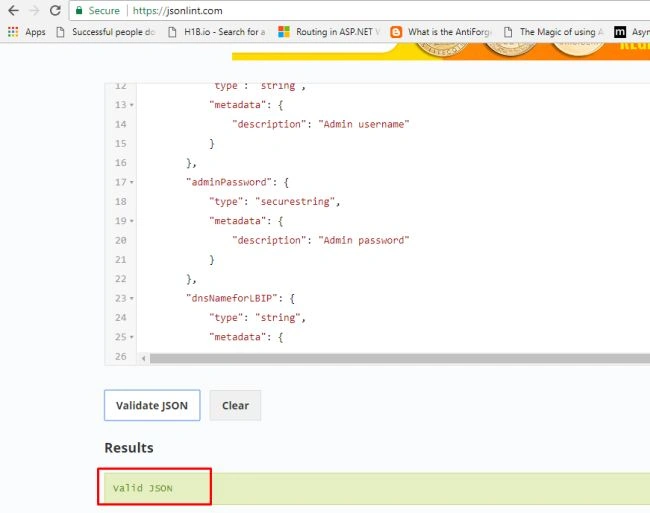Click the Apps bookmark label

tap(35, 32)
